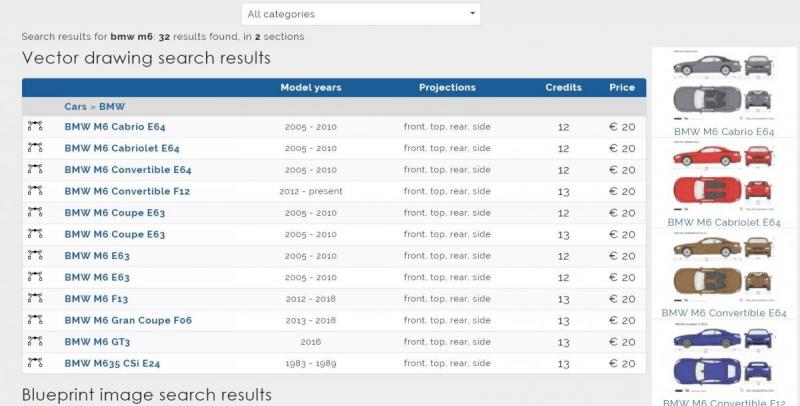Viewport: 800px width, 406px height.
Task: Open BMW M635 CSi E24 drawing link
Action: pos(112,364)
